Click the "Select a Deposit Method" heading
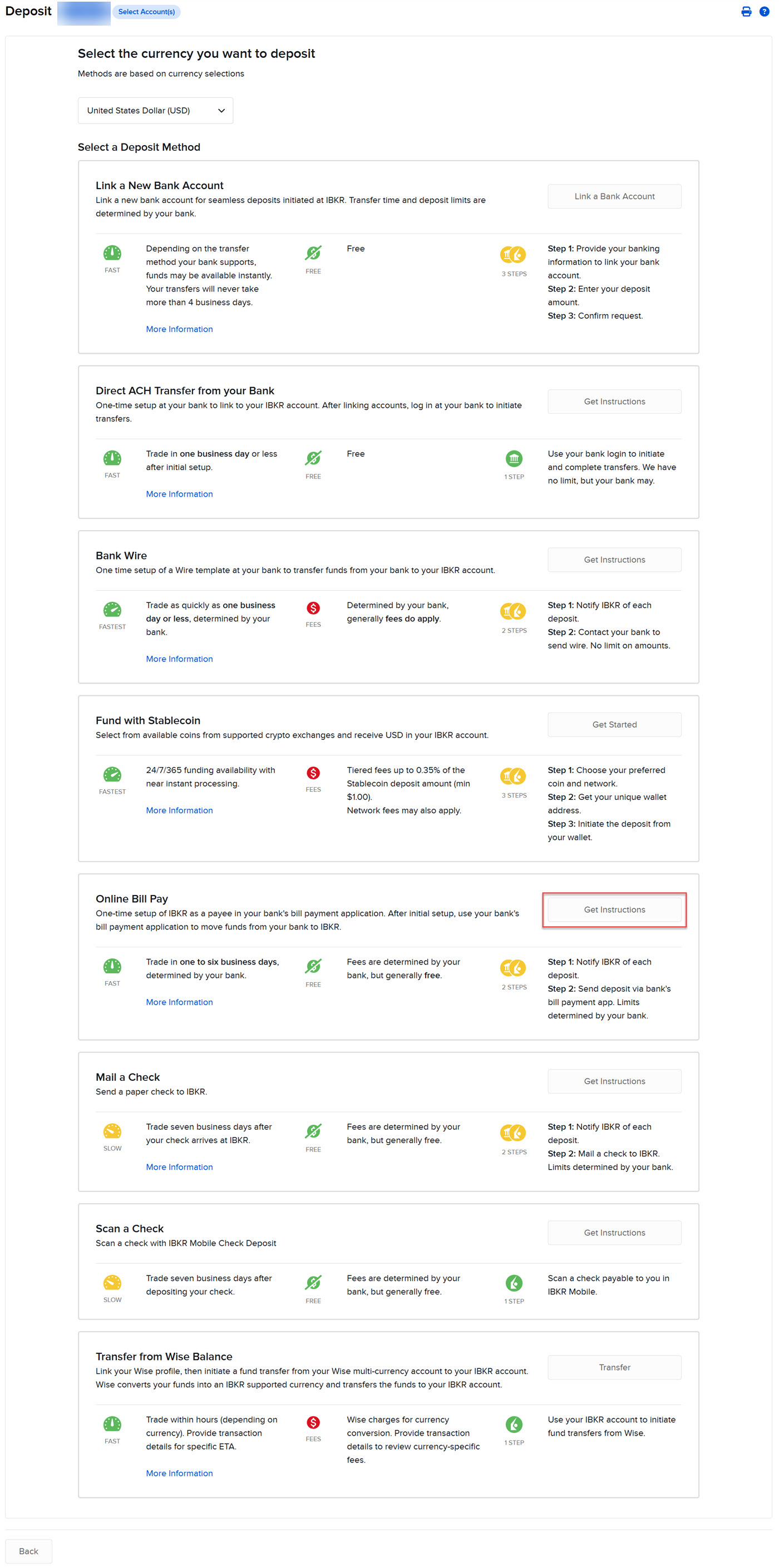The image size is (779, 1568). pos(139,147)
